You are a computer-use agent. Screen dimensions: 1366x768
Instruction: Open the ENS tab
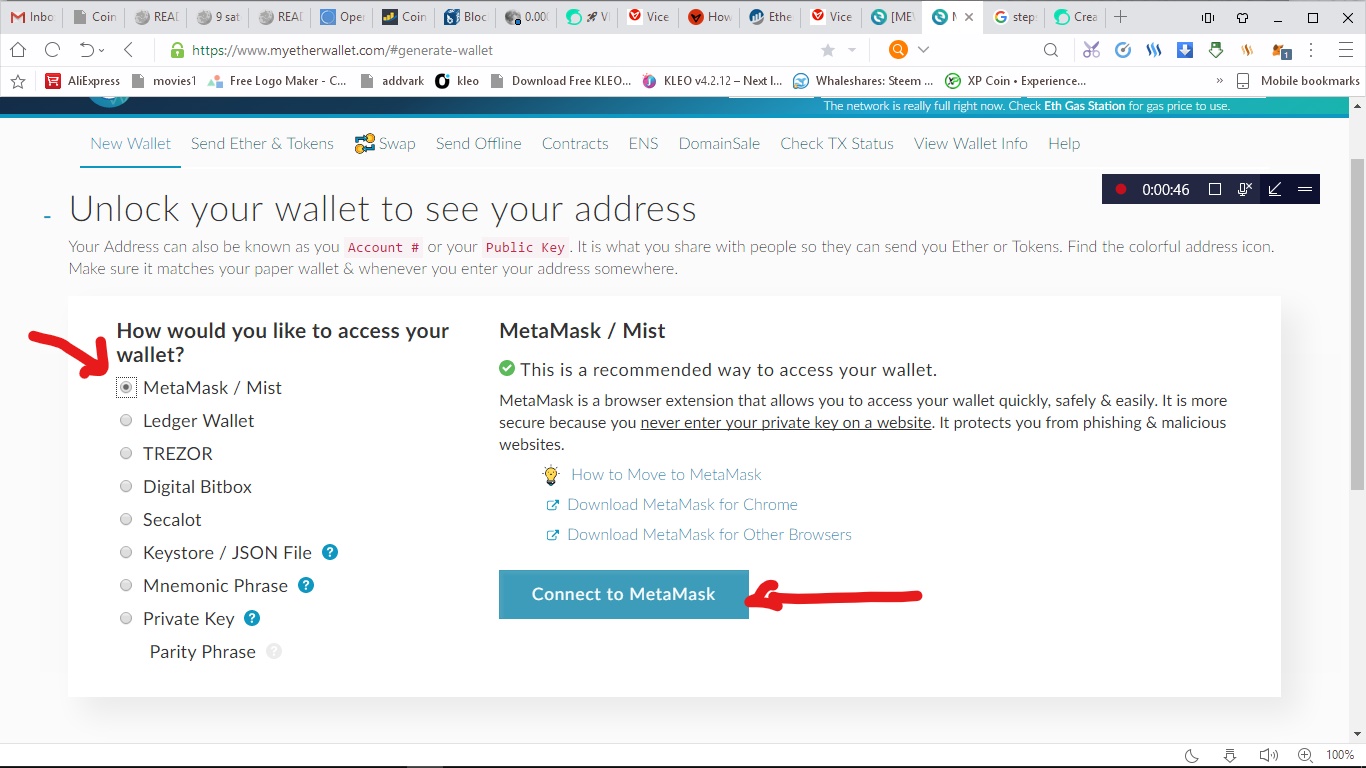[x=643, y=143]
